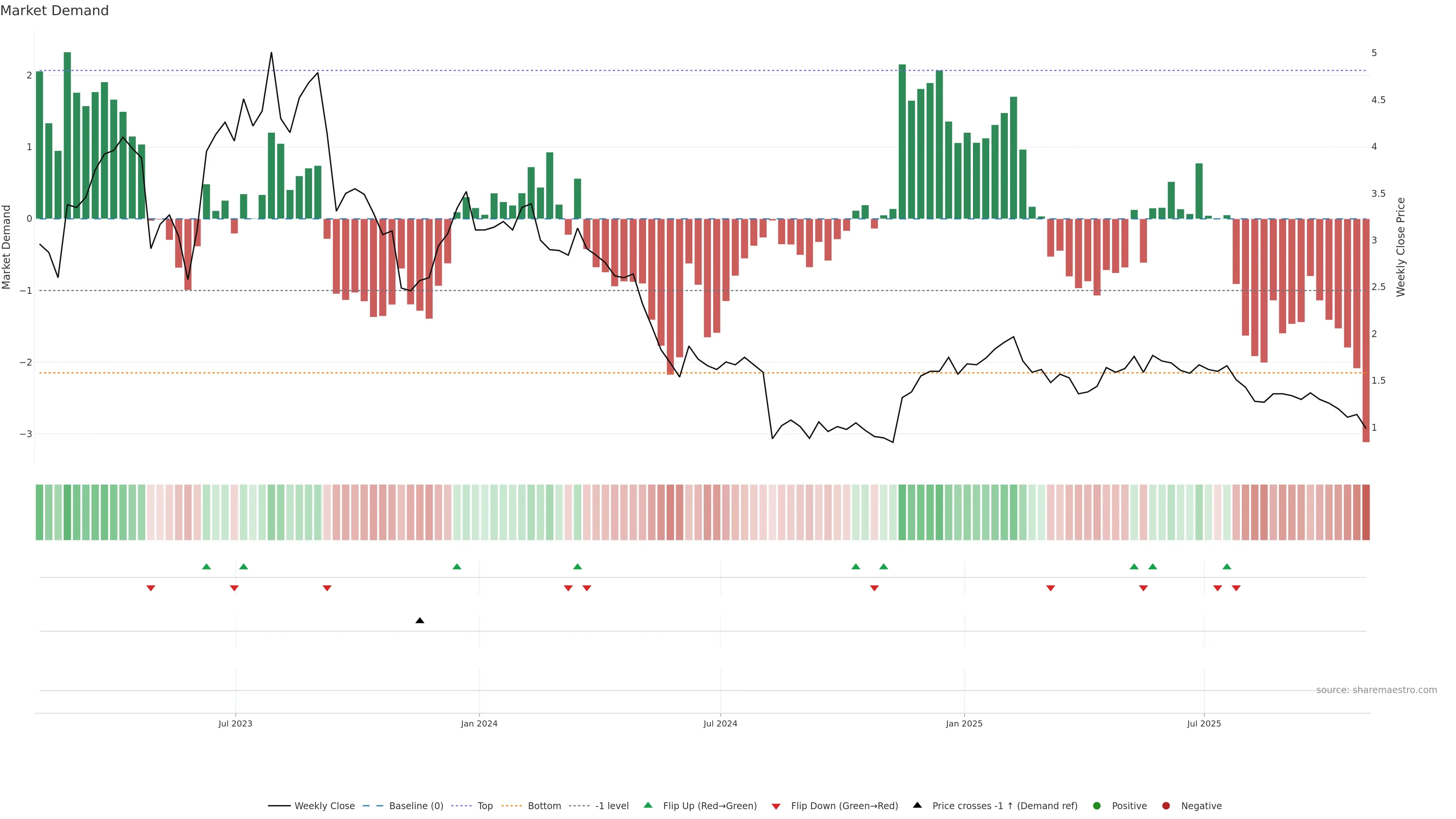The width and height of the screenshot is (1456, 819).
Task: Click the Jan 2025 x-axis label
Action: [x=964, y=723]
